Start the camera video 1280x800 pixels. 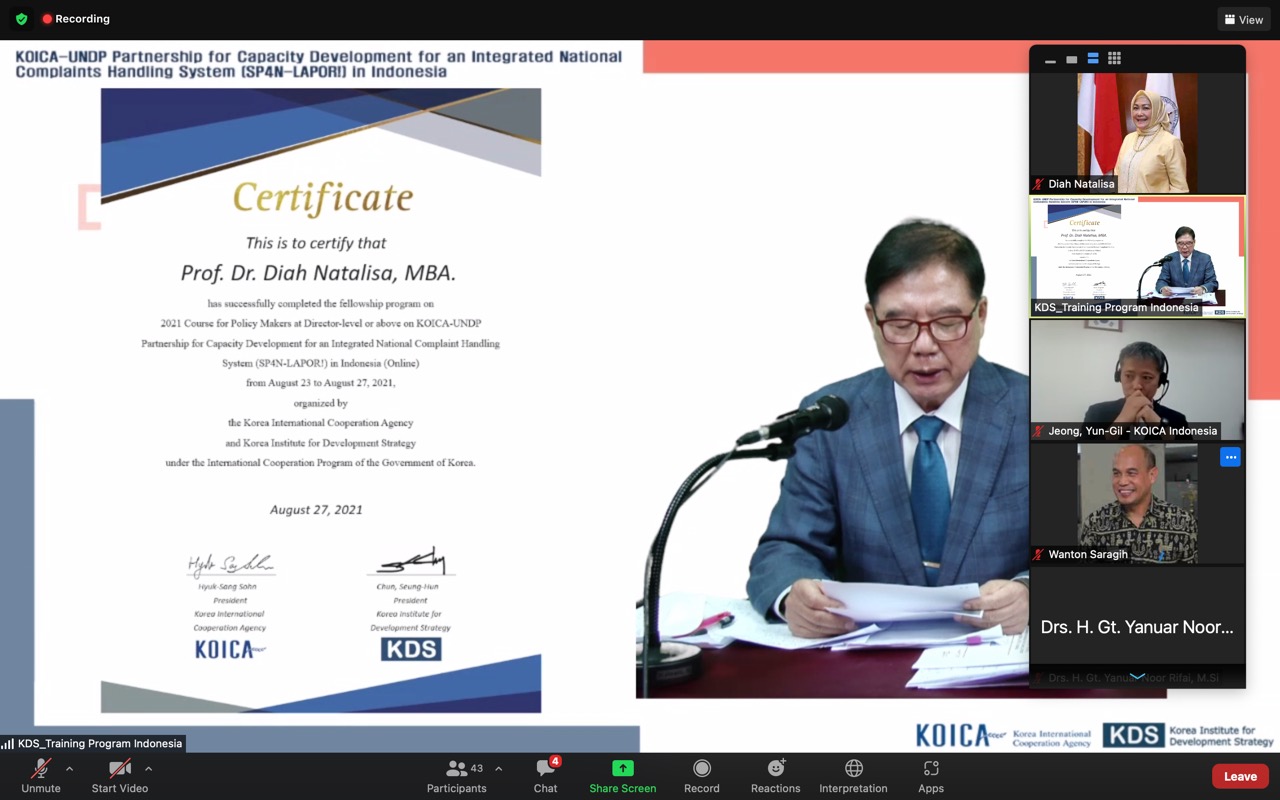pos(120,776)
